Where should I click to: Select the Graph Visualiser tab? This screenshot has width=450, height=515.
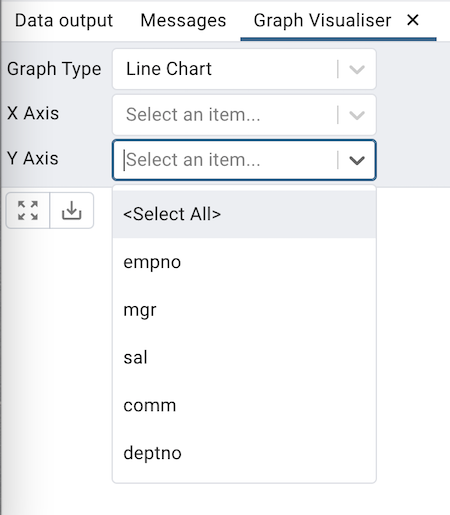click(x=322, y=21)
